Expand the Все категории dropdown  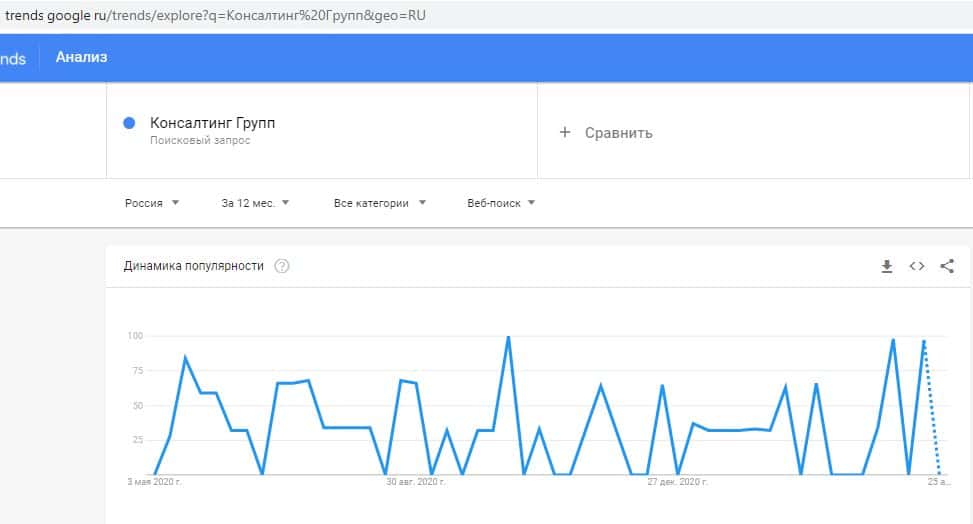coord(379,203)
